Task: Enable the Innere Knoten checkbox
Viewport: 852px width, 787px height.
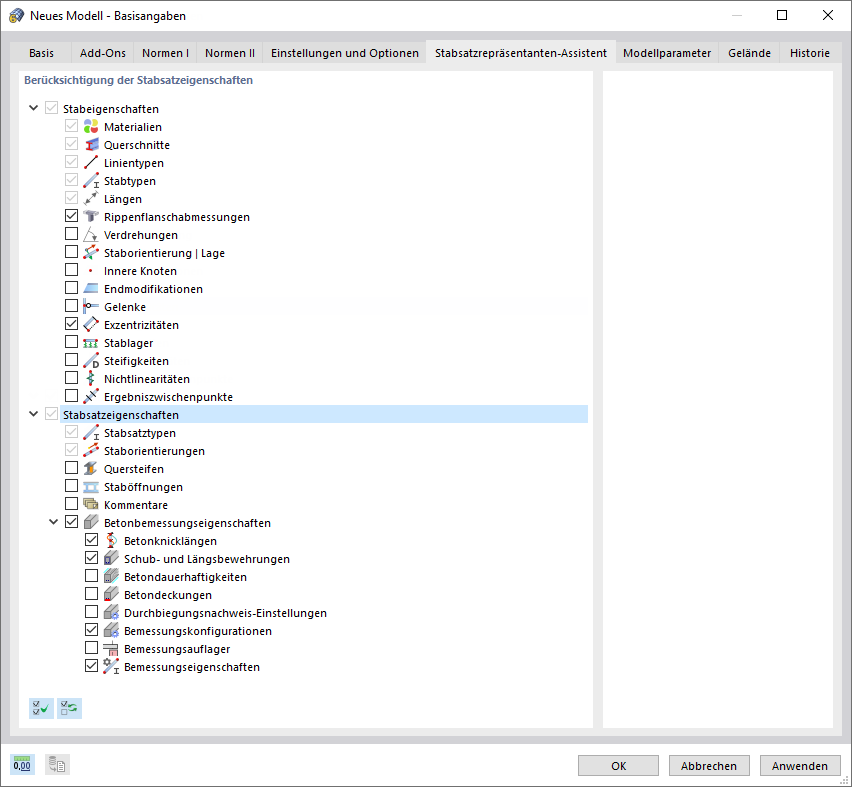Action: pos(71,270)
